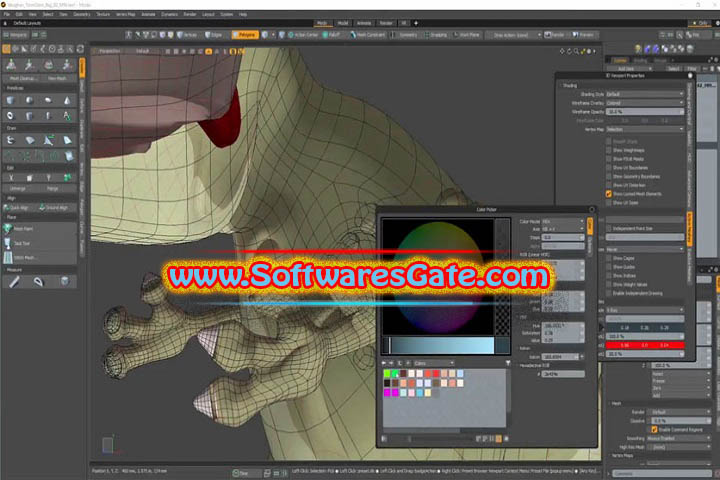Open the Action Center toolbar option

coord(303,35)
